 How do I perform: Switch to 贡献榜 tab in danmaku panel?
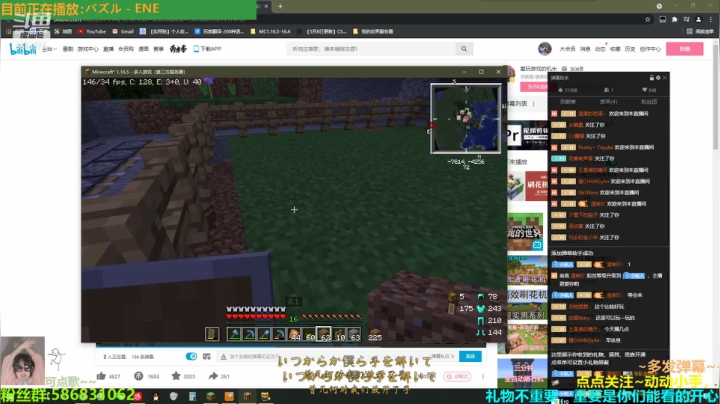(568, 102)
